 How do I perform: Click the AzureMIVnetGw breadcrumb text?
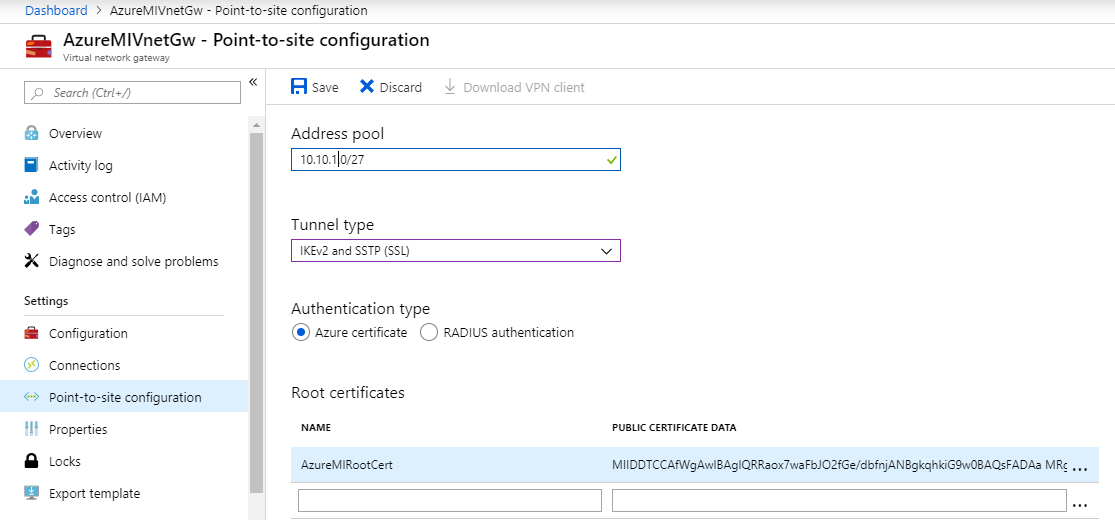239,10
